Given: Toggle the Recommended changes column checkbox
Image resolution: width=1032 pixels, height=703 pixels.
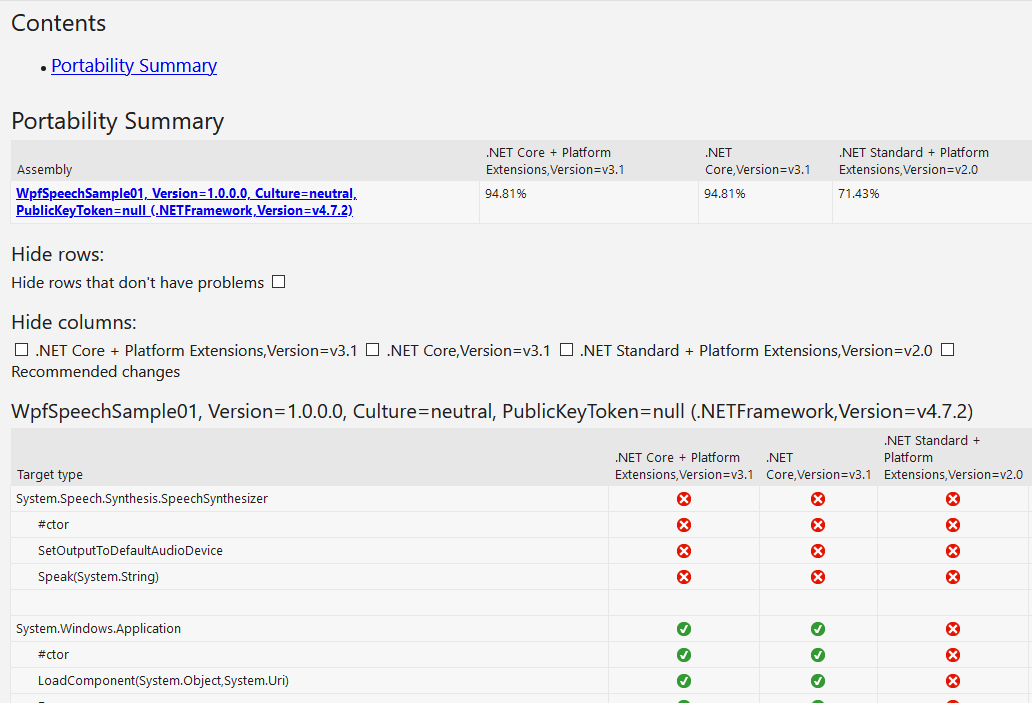Looking at the screenshot, I should (948, 350).
